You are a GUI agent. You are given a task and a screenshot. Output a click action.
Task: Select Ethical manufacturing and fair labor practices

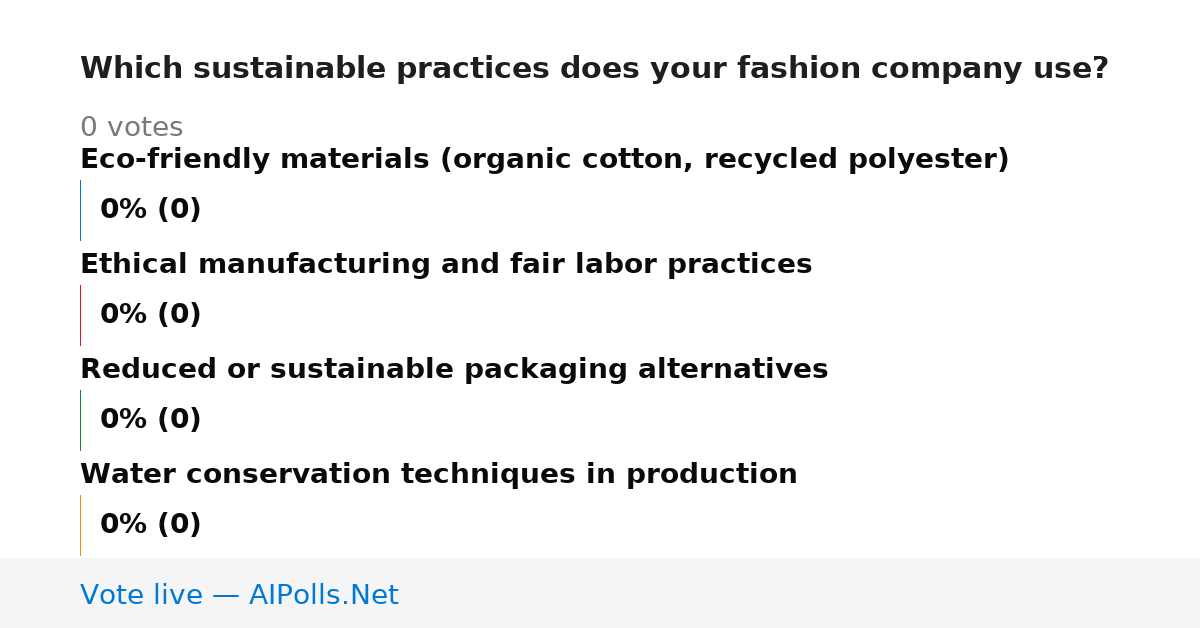[446, 265]
